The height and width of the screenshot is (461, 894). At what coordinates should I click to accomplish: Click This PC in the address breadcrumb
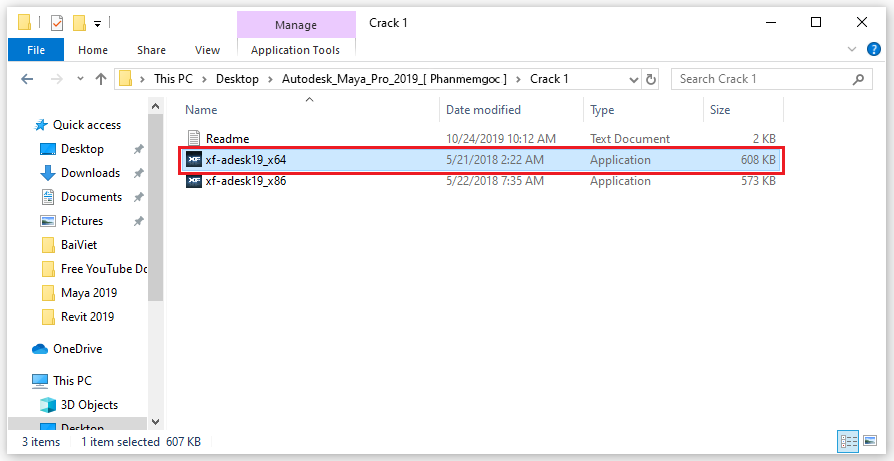173,79
